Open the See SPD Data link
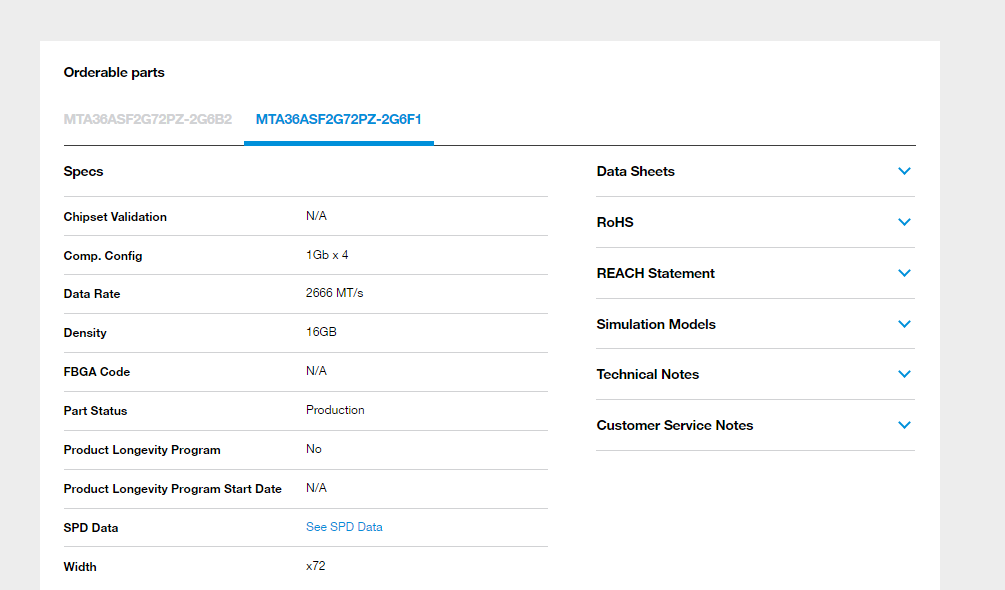This screenshot has width=1005, height=590. [x=344, y=527]
